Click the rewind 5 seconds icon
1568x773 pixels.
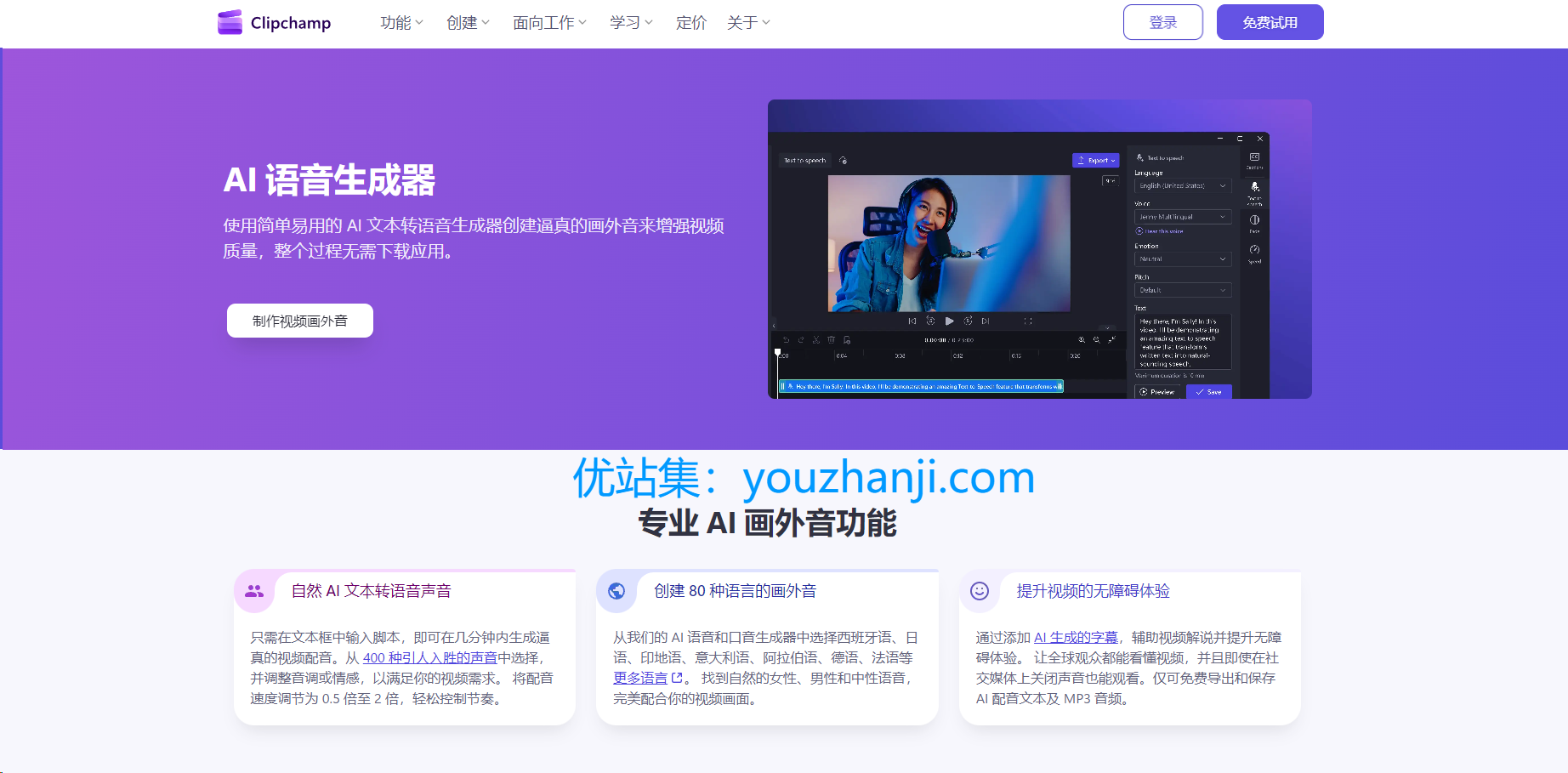point(930,321)
